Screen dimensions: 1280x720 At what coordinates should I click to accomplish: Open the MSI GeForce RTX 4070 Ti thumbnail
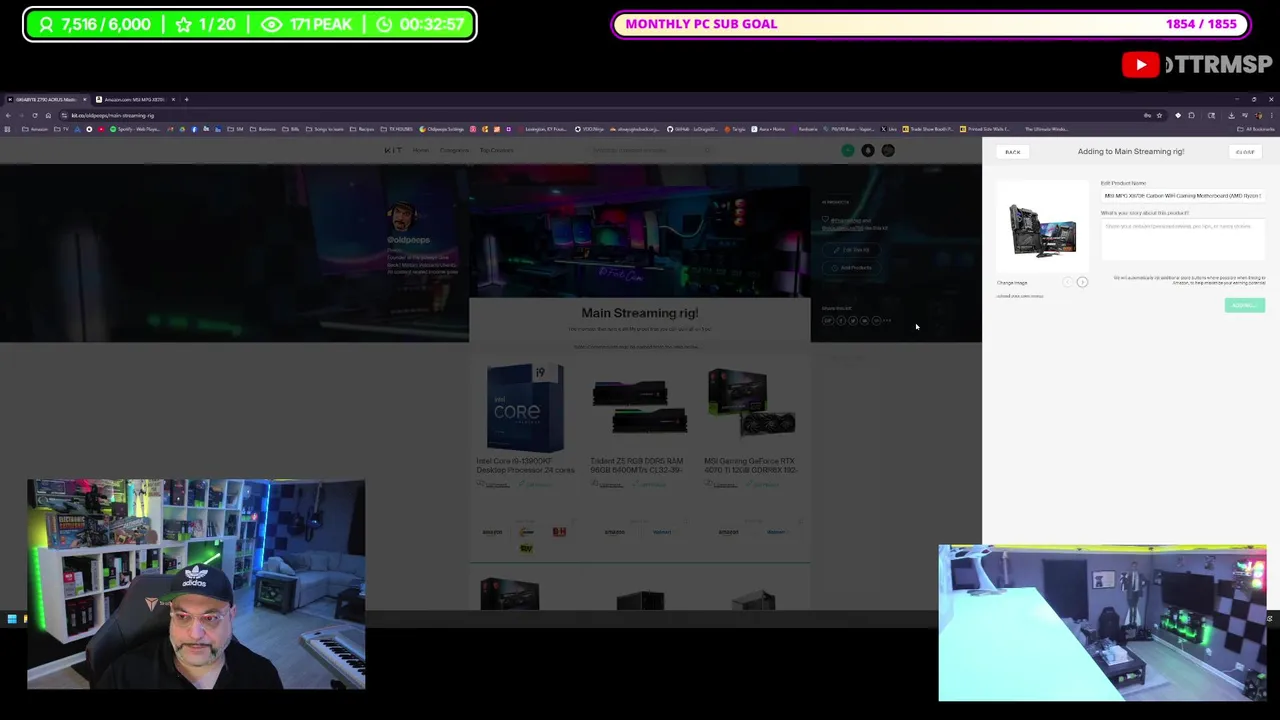(x=752, y=403)
